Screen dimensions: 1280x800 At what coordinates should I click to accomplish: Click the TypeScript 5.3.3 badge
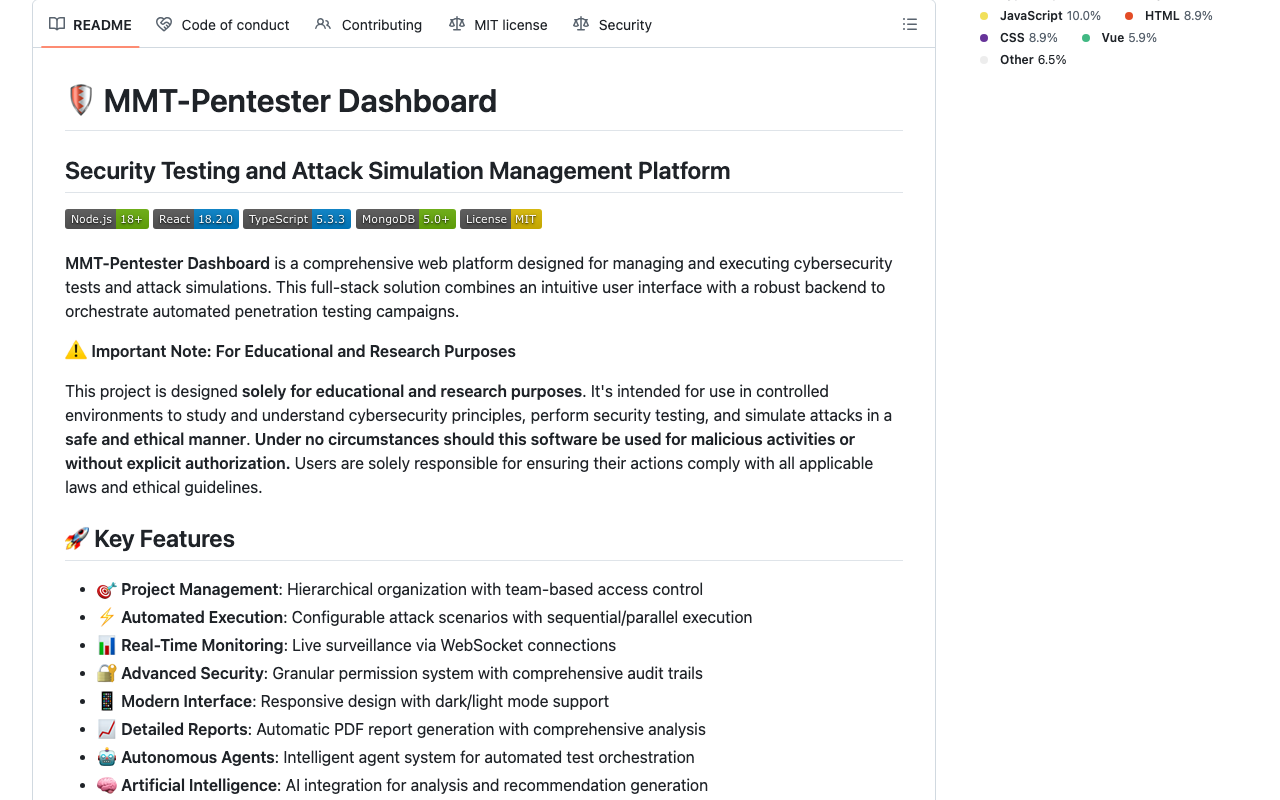[x=297, y=219]
